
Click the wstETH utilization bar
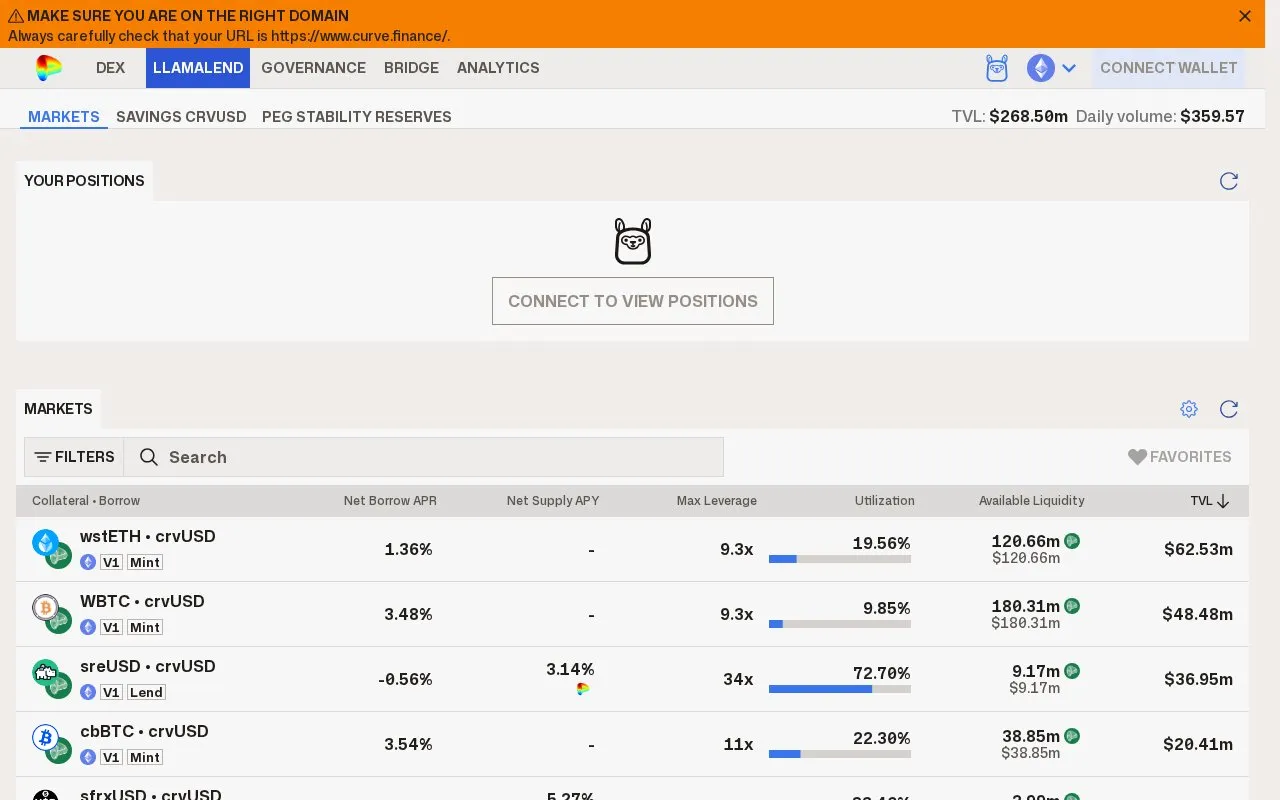point(840,559)
